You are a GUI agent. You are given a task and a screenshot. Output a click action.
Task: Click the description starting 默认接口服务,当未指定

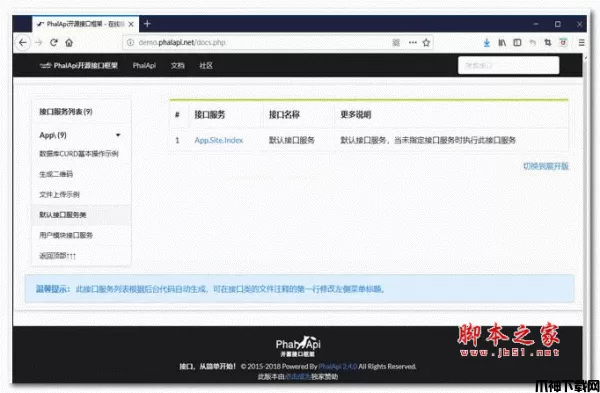[x=428, y=140]
